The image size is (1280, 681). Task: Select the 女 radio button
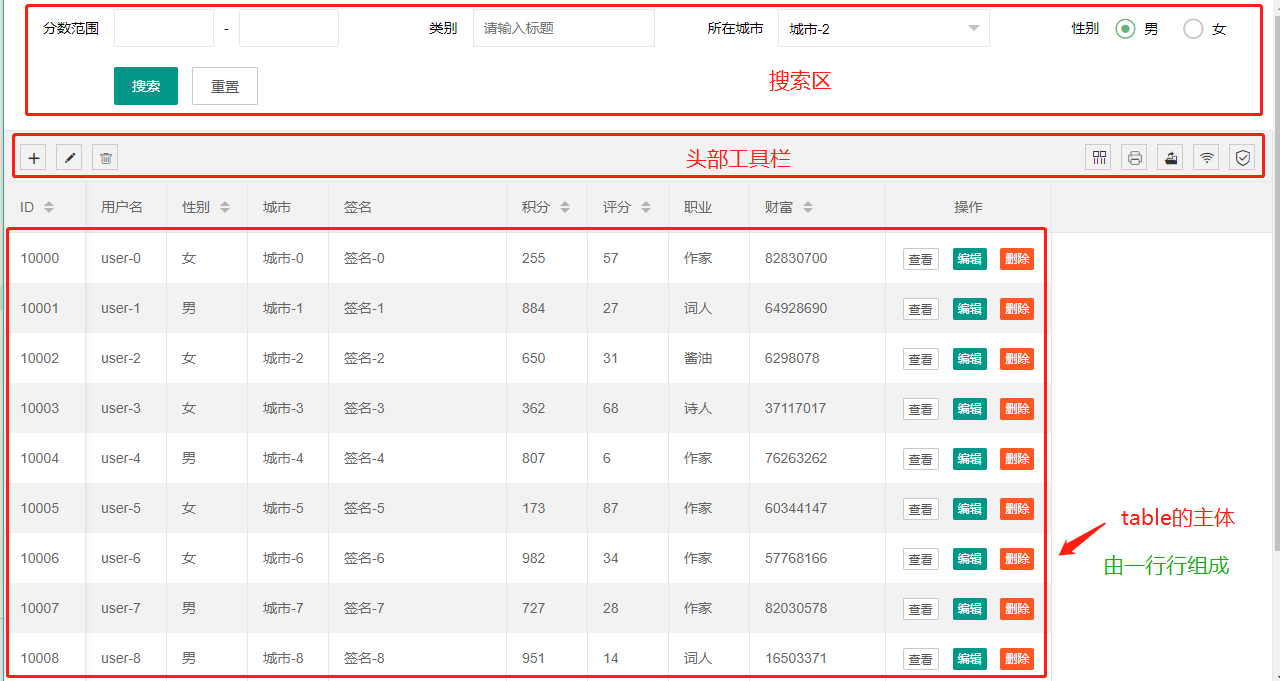pos(1193,29)
